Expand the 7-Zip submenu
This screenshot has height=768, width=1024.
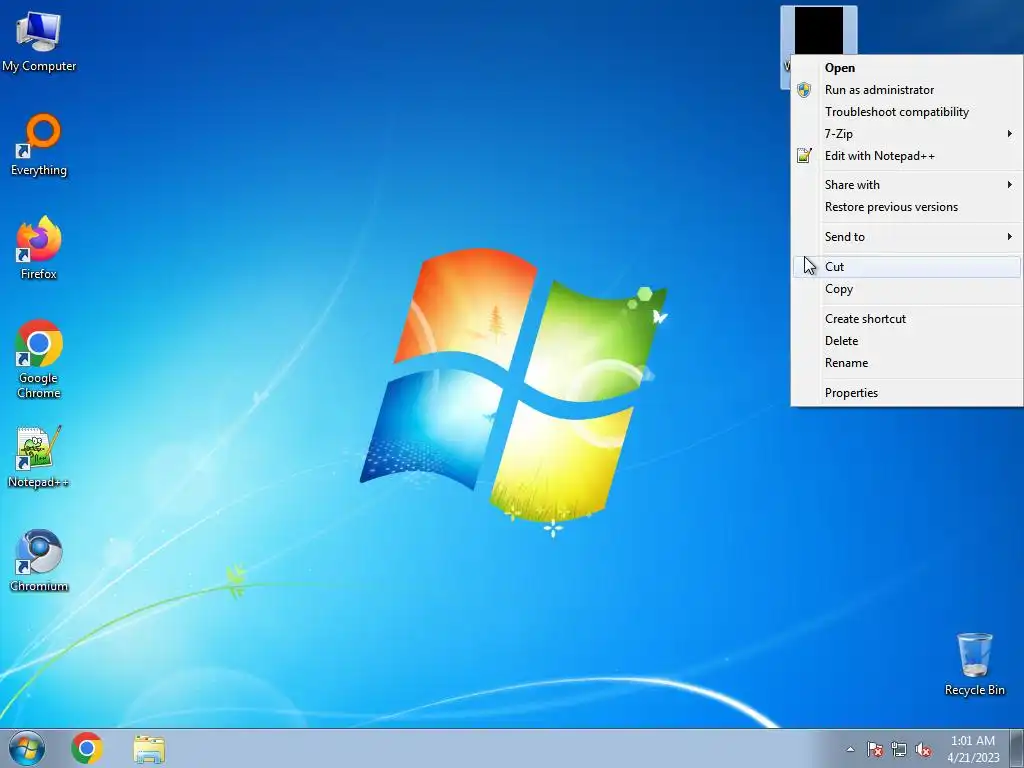click(x=907, y=134)
